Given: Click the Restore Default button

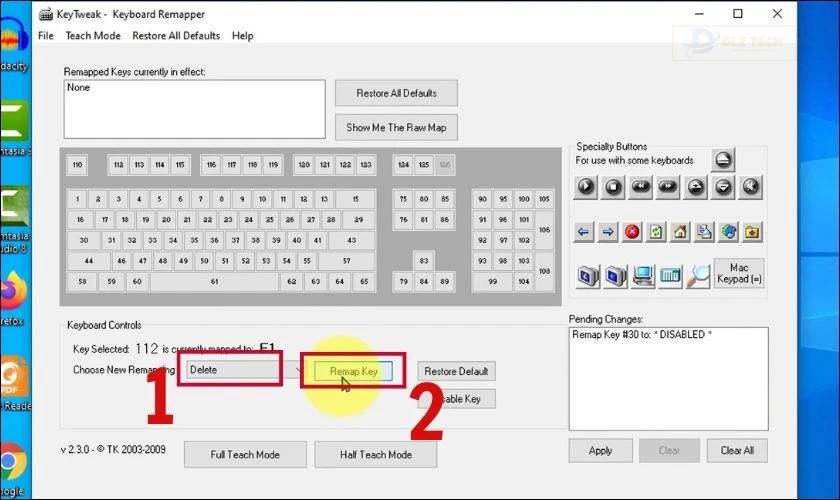Looking at the screenshot, I should [x=456, y=371].
